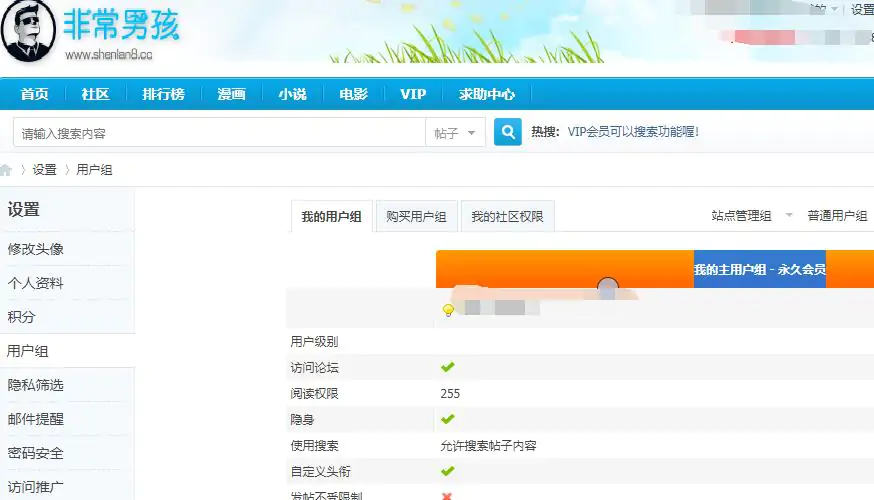
Task: Click 用户组 in the breadcrumb
Action: coord(94,170)
